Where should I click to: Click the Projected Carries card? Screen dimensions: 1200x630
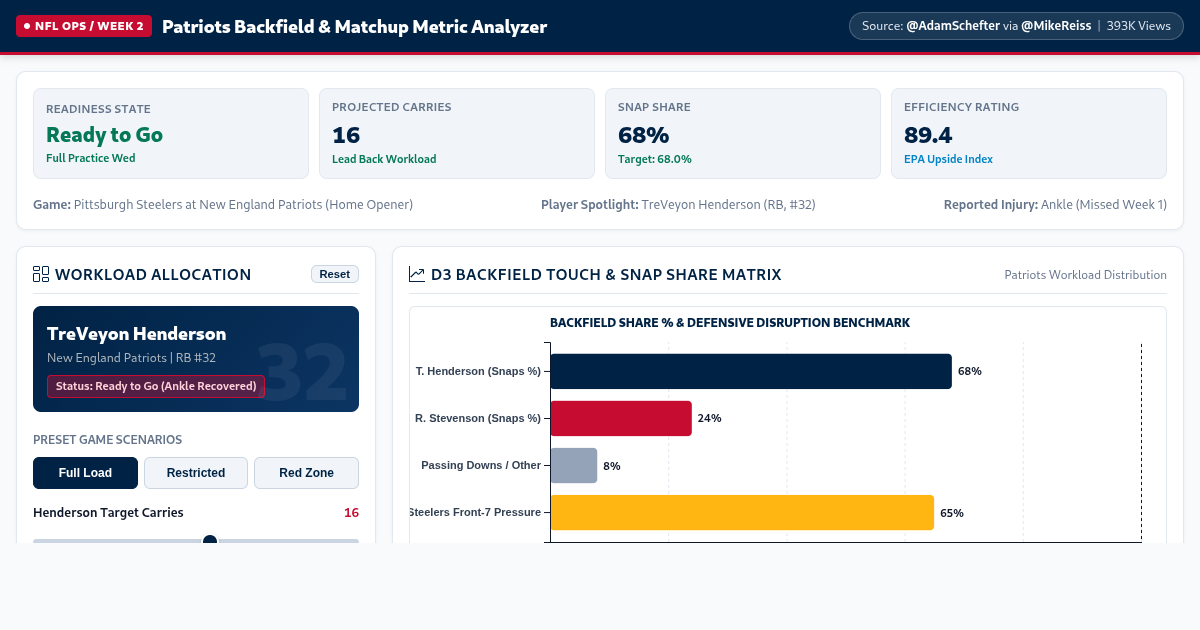[x=457, y=133]
